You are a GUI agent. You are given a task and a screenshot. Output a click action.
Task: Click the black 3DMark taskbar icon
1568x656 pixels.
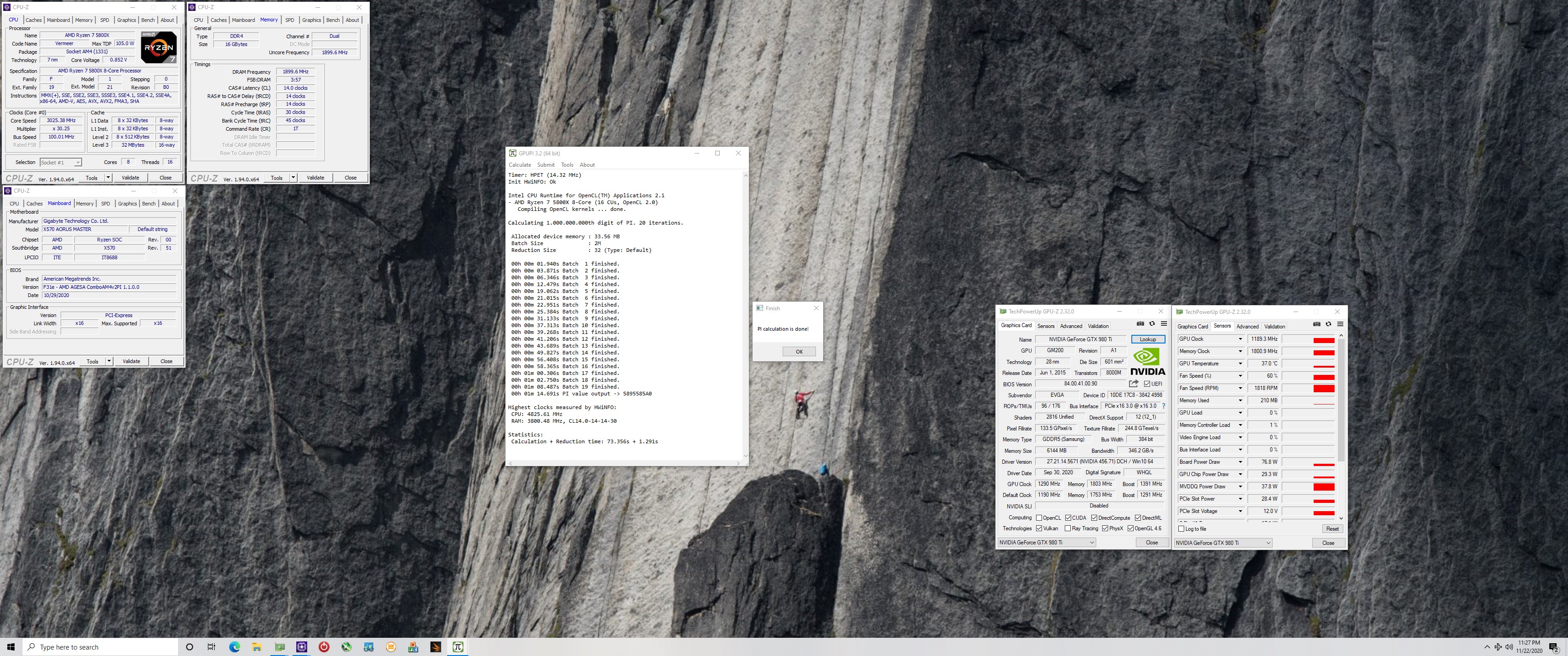pos(435,647)
